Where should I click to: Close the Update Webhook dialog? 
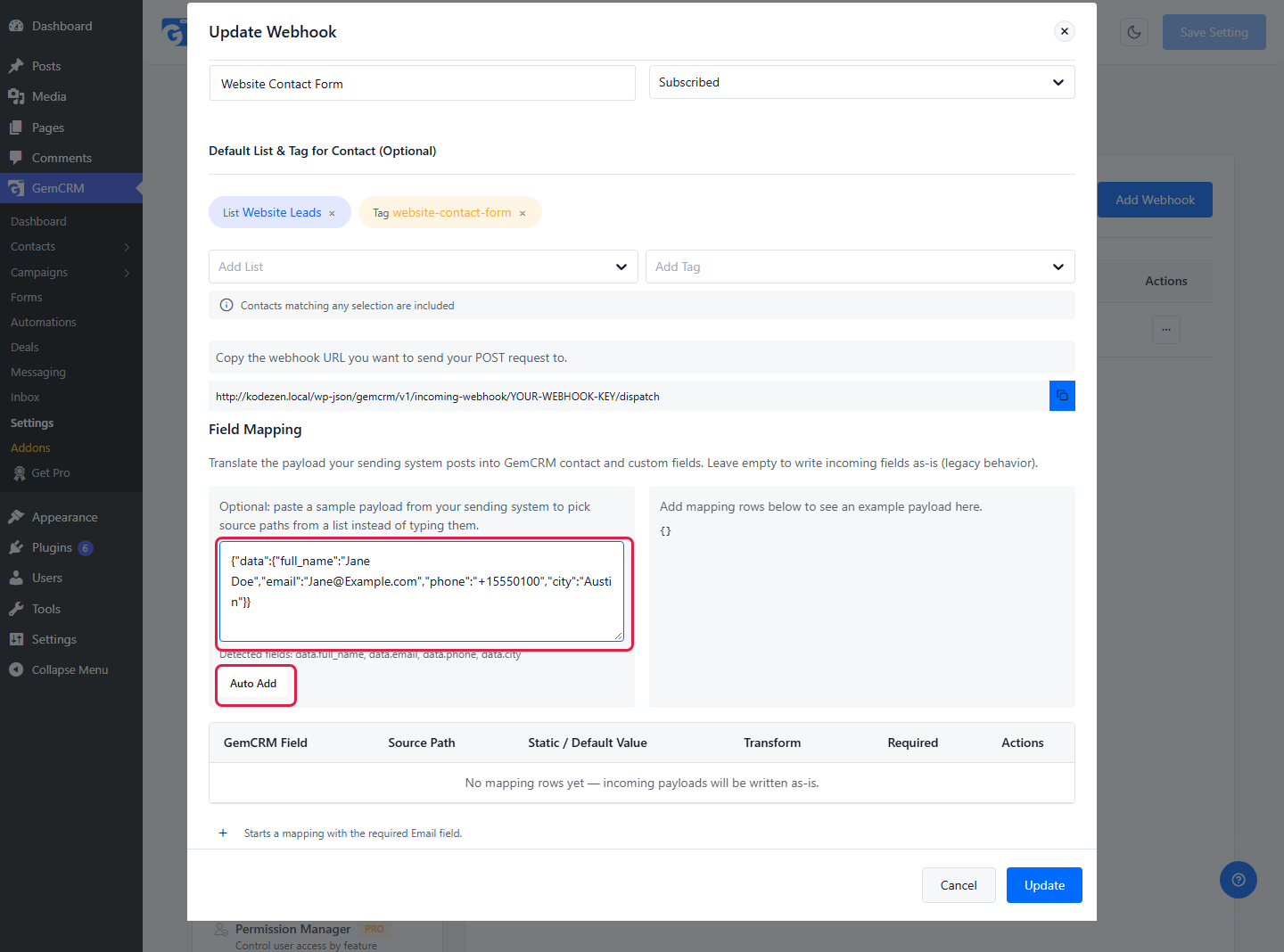1065,31
